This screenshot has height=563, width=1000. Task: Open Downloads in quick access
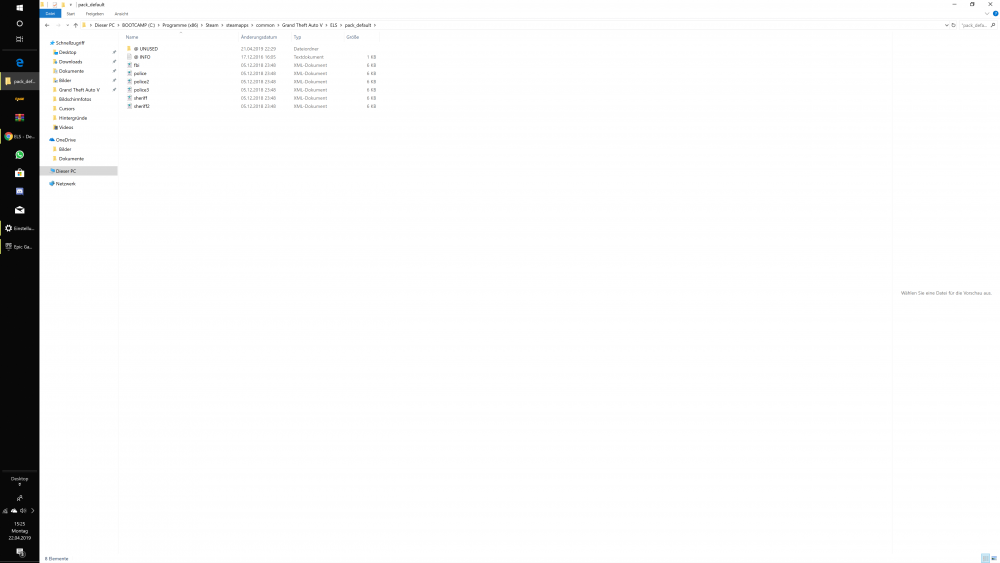coord(70,62)
